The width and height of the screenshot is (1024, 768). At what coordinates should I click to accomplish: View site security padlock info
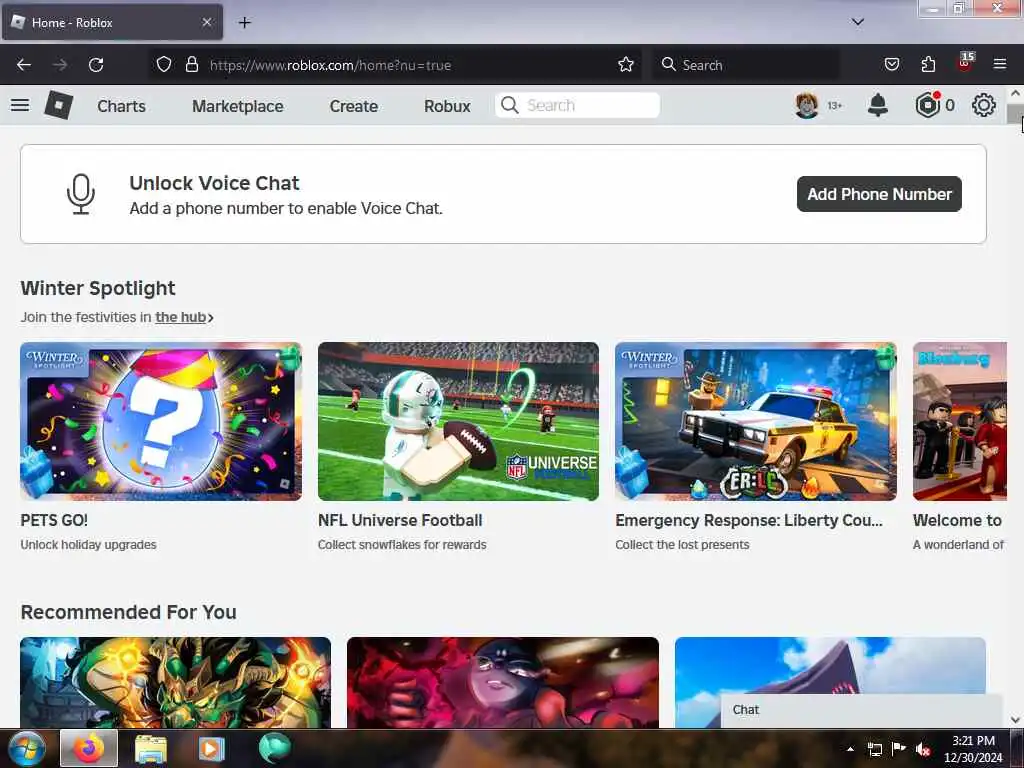pos(191,65)
